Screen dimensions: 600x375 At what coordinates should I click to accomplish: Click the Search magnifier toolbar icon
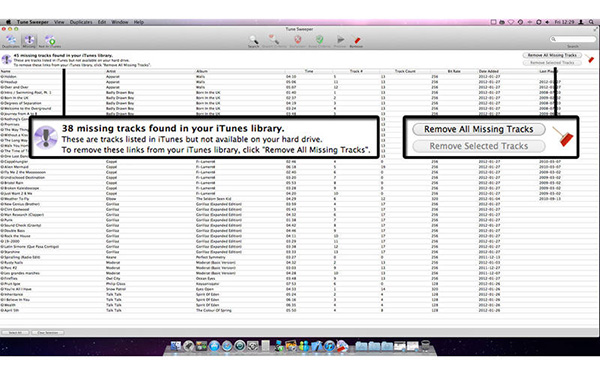(253, 41)
